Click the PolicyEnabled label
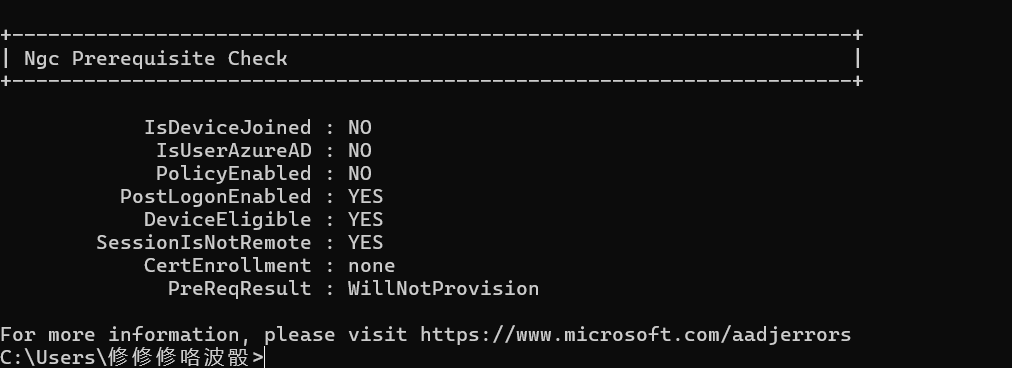 [x=234, y=174]
